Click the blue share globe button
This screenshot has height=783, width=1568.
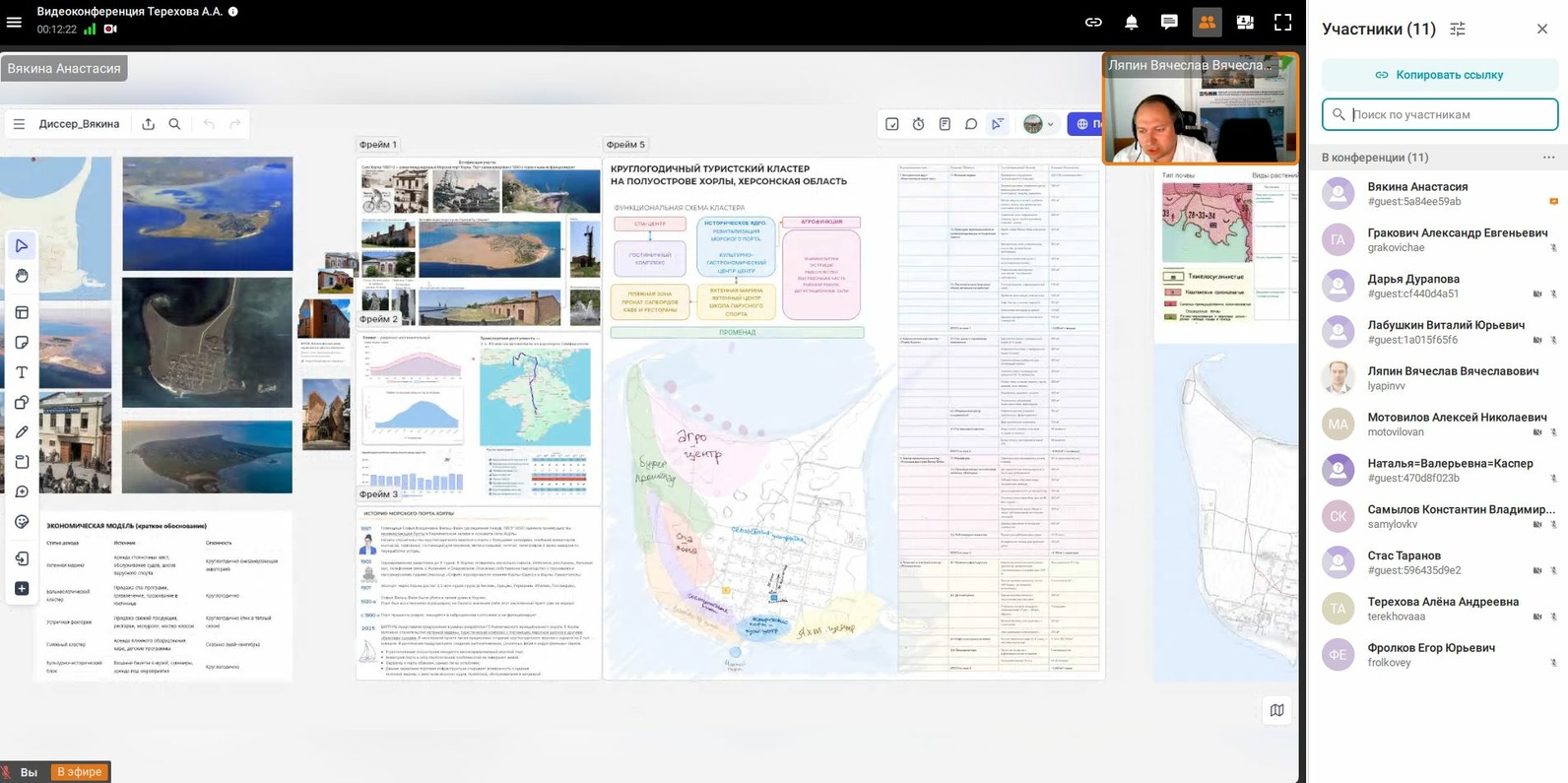click(x=1085, y=124)
